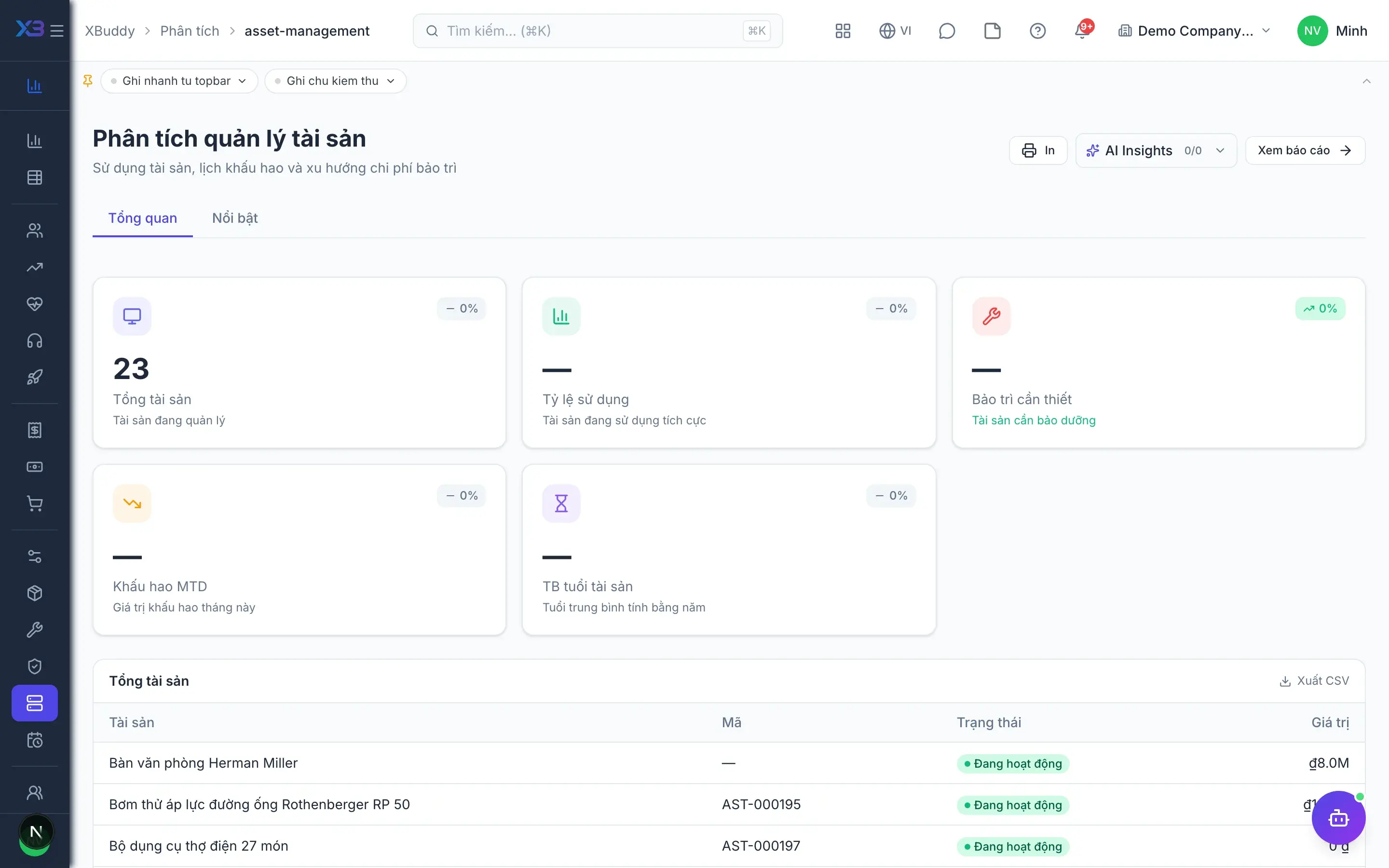1389x868 pixels.
Task: Focus the 'Tìm kiếm...' search field
Action: tap(598, 31)
